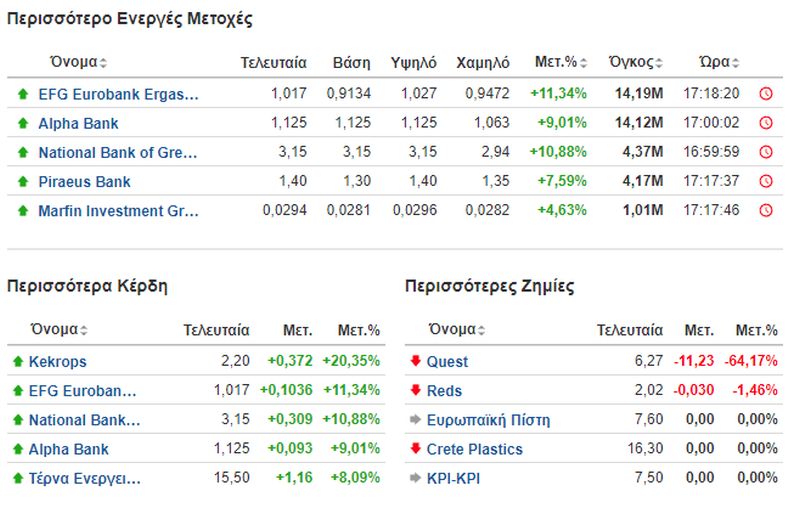The width and height of the screenshot is (800, 514).
Task: Click the Χαμηλό column header
Action: (x=483, y=63)
